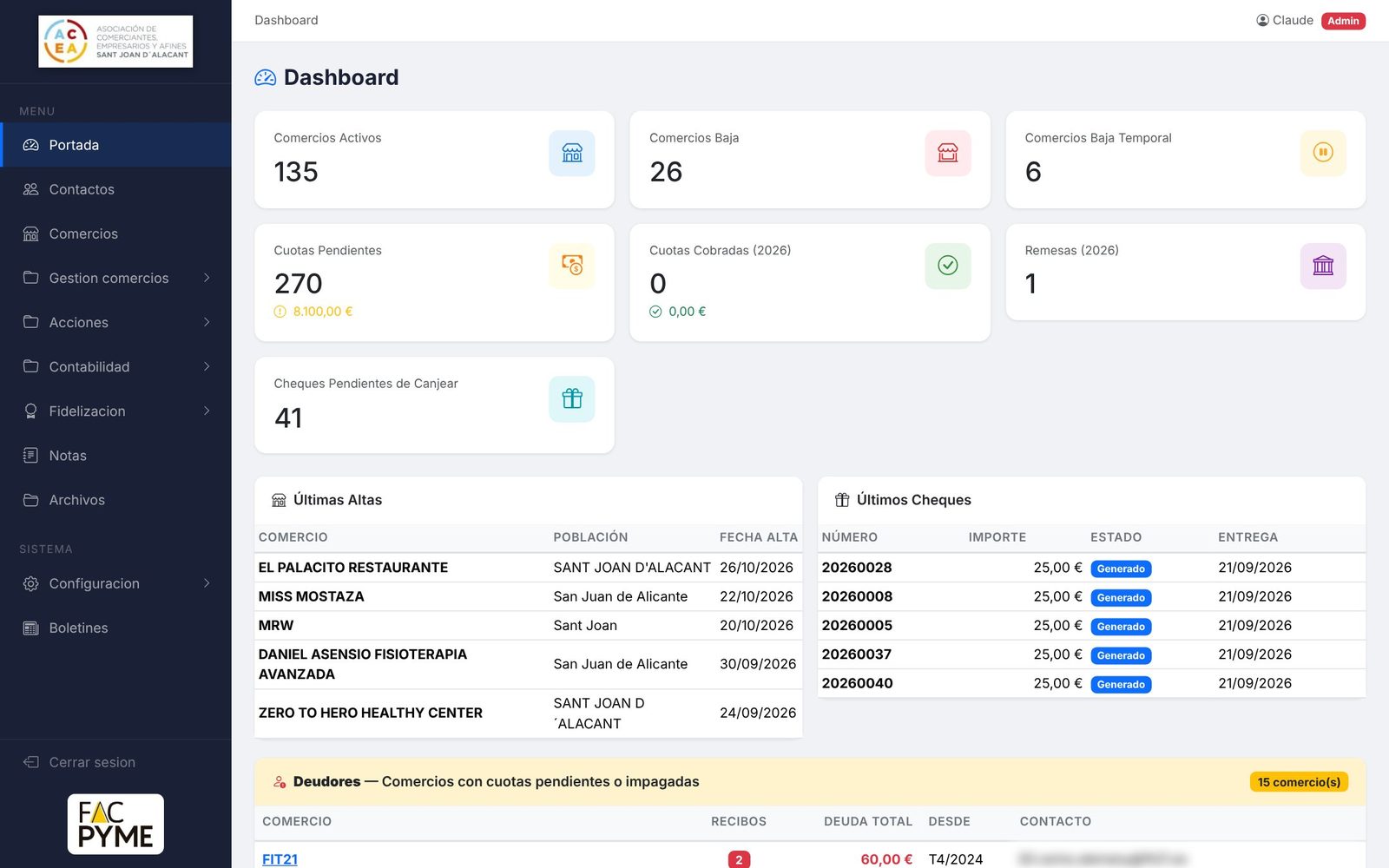Click the store icon beside Últimas Altas
The width and height of the screenshot is (1389, 868).
coord(279,500)
